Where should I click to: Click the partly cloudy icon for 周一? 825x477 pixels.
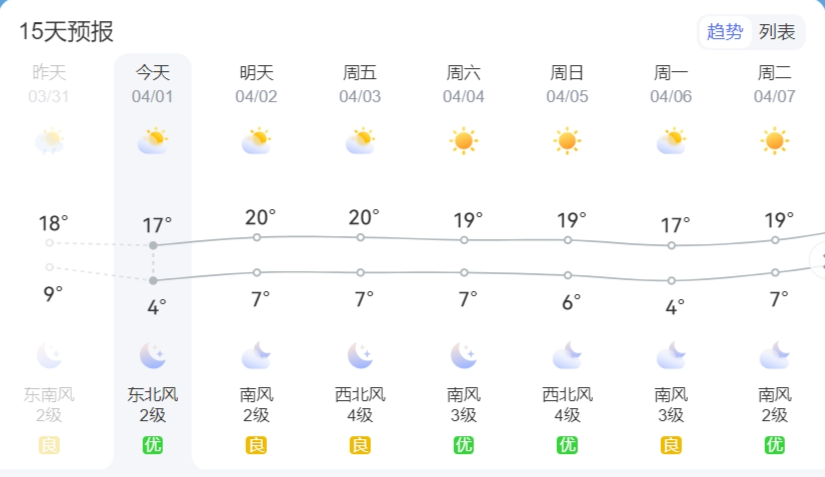pyautogui.click(x=671, y=141)
